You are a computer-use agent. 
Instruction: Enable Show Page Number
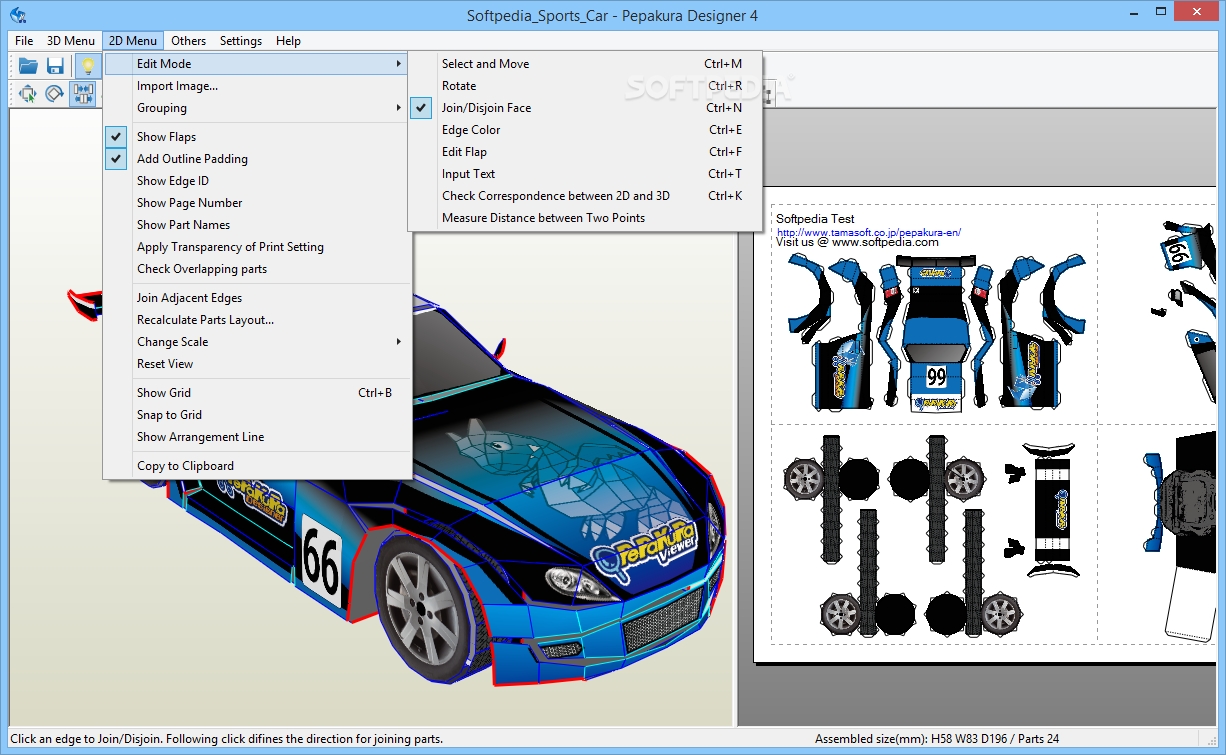[258, 203]
